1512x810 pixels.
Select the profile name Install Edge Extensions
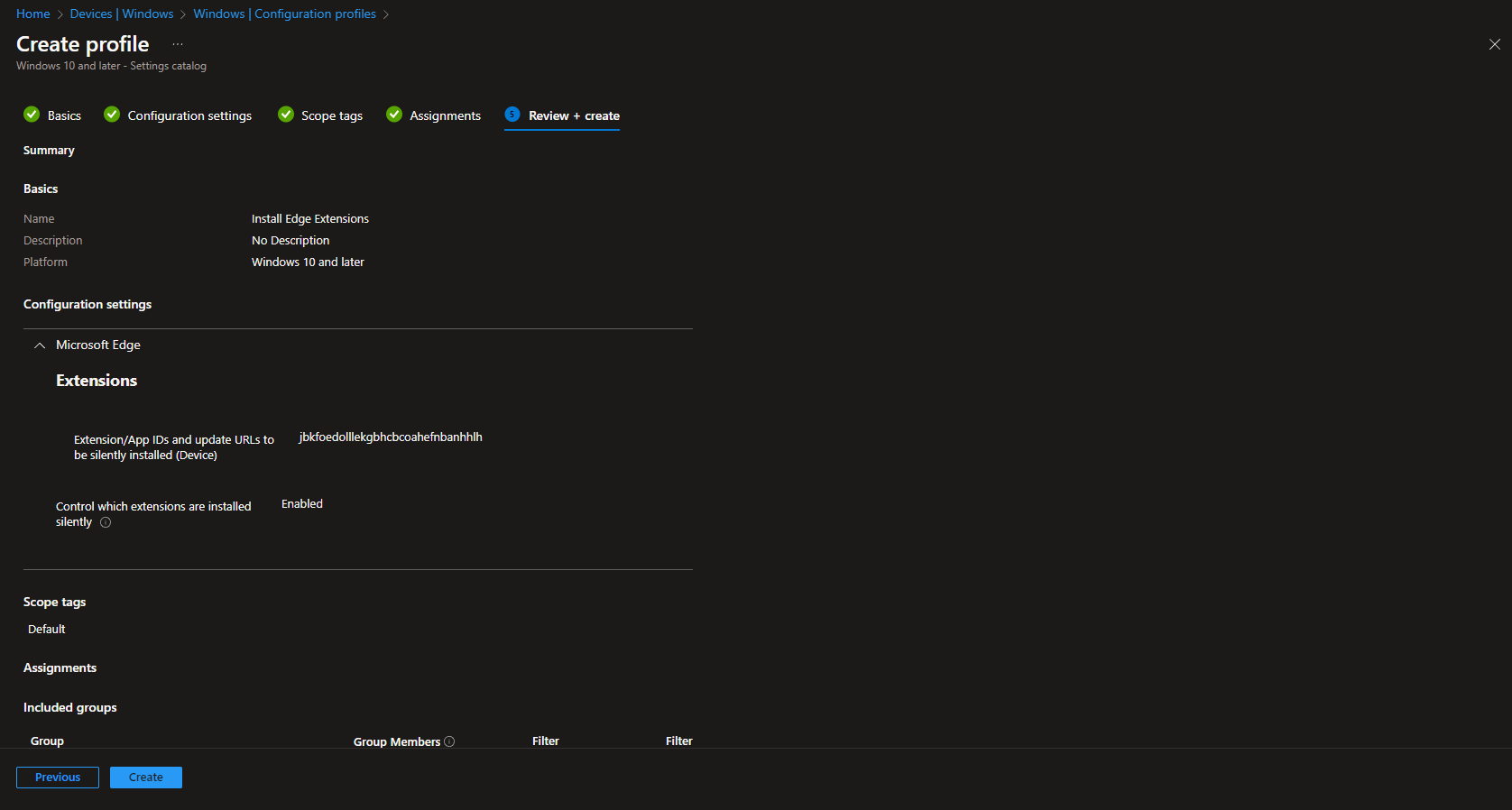point(310,219)
